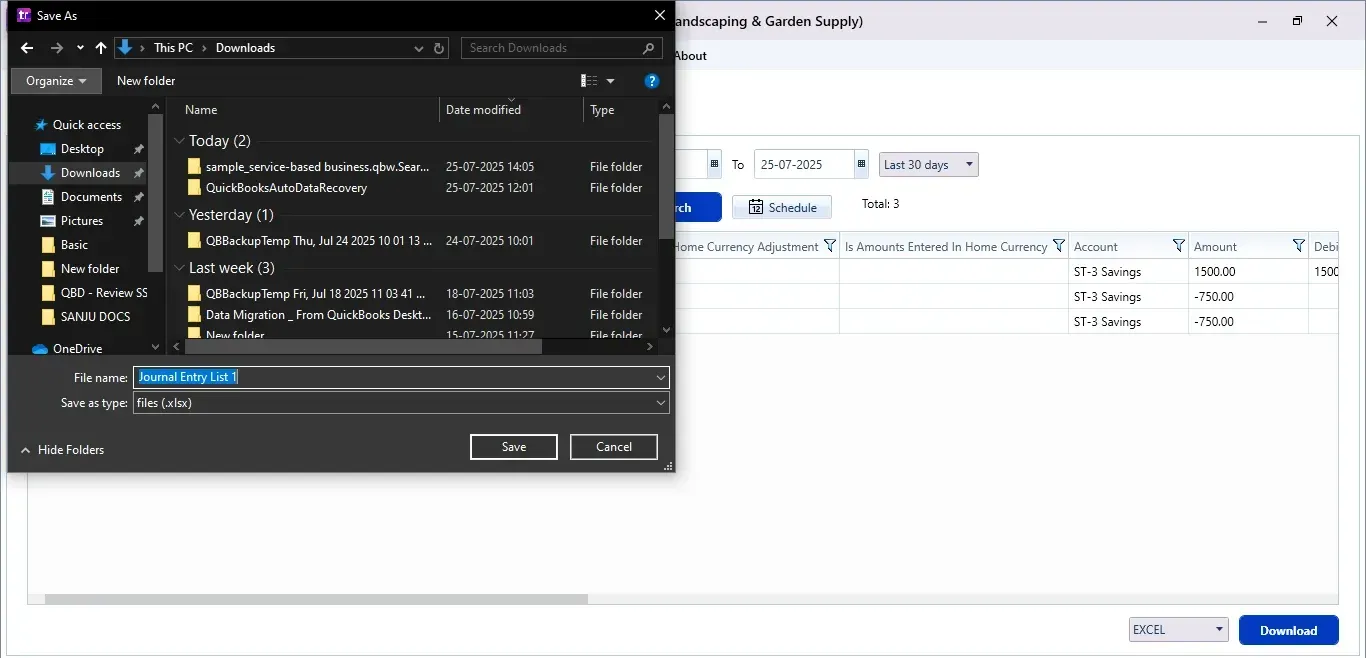Cancel the Save As dialog

tap(614, 447)
